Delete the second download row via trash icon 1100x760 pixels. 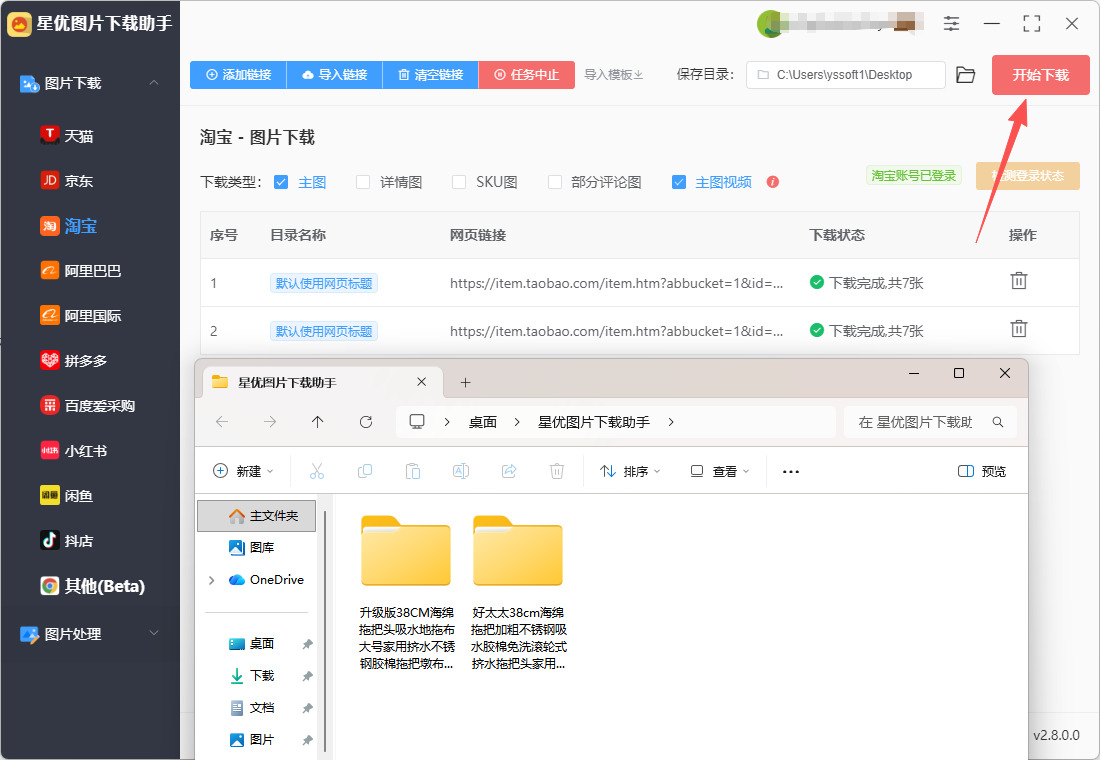(x=1019, y=328)
